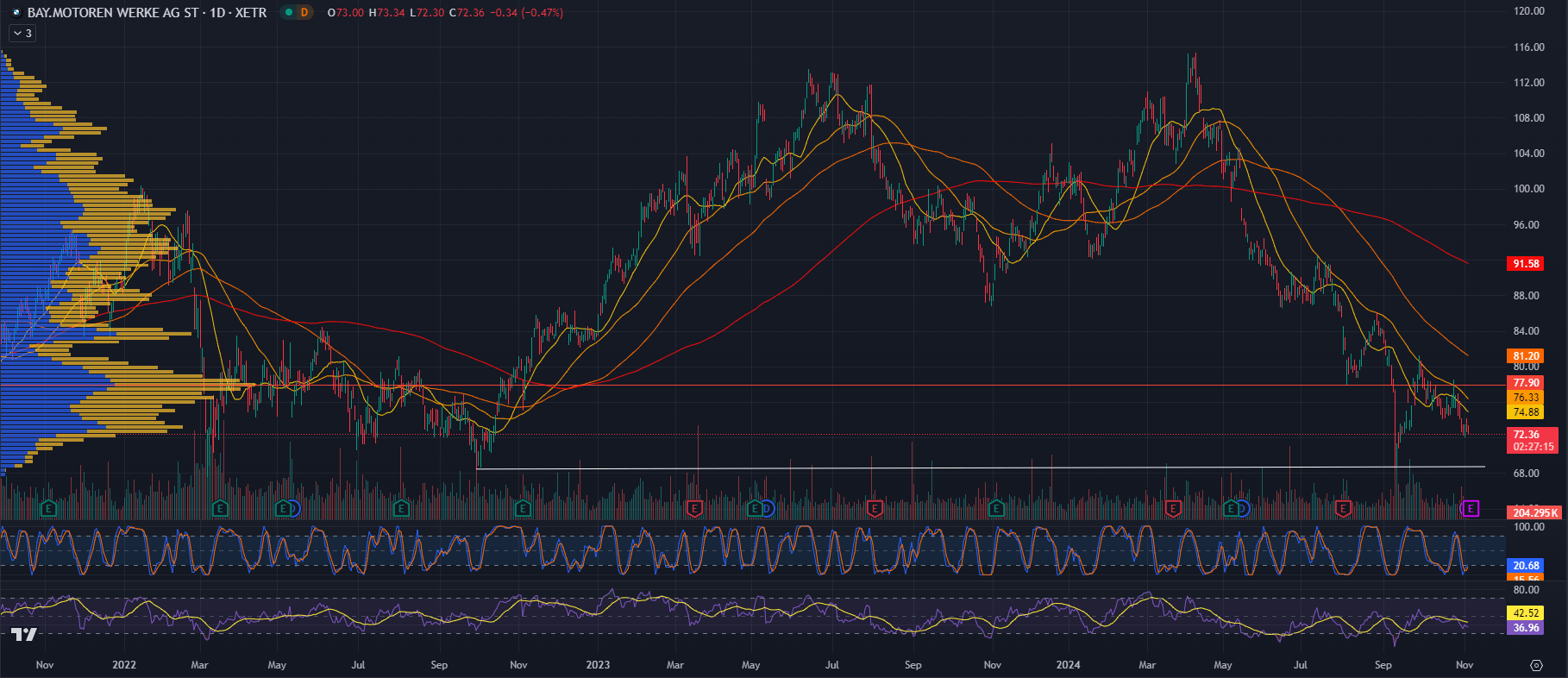1568x678 pixels.
Task: Click the 2024 label on the time axis
Action: click(x=1068, y=665)
